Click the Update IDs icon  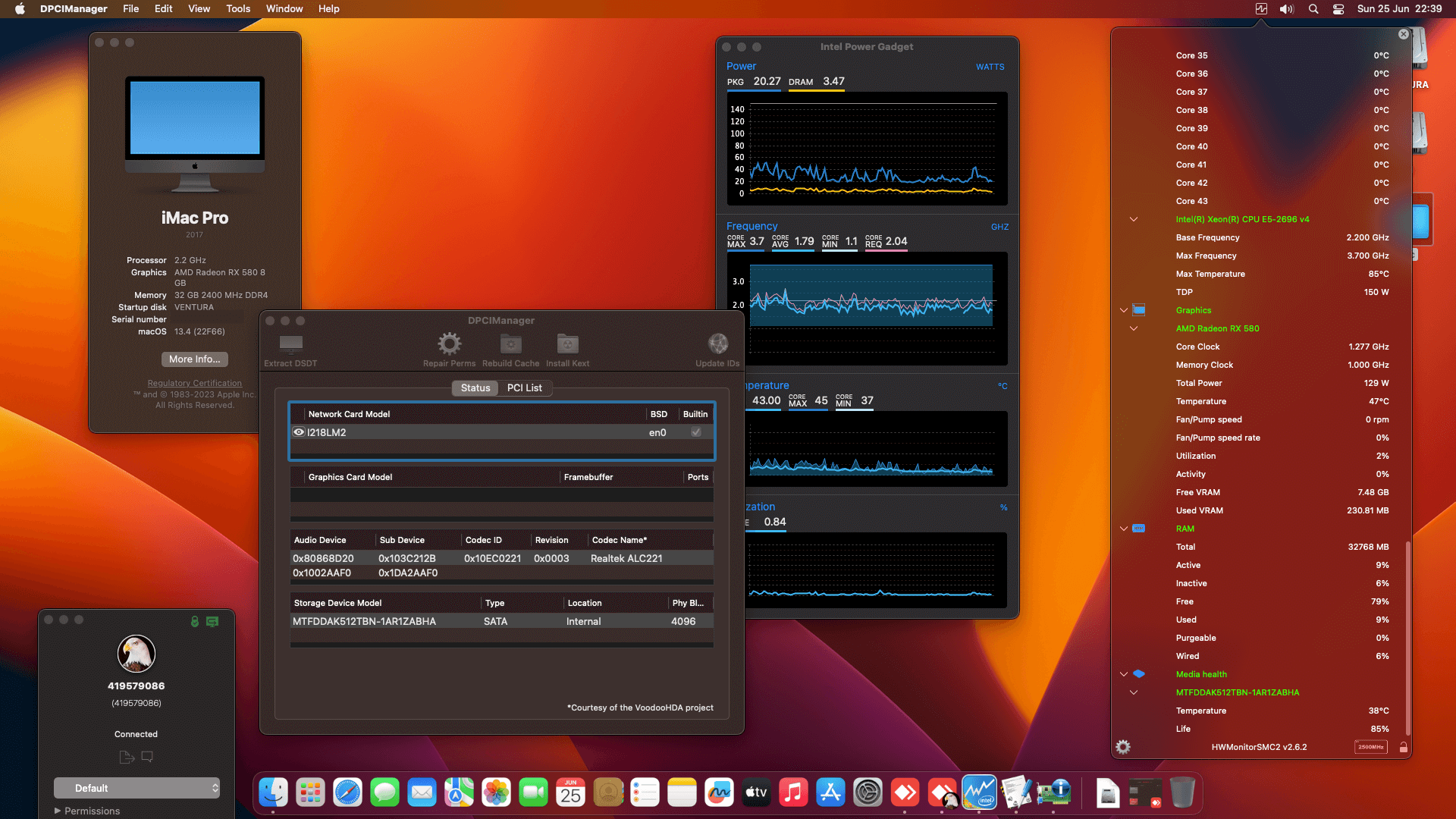coord(717,344)
